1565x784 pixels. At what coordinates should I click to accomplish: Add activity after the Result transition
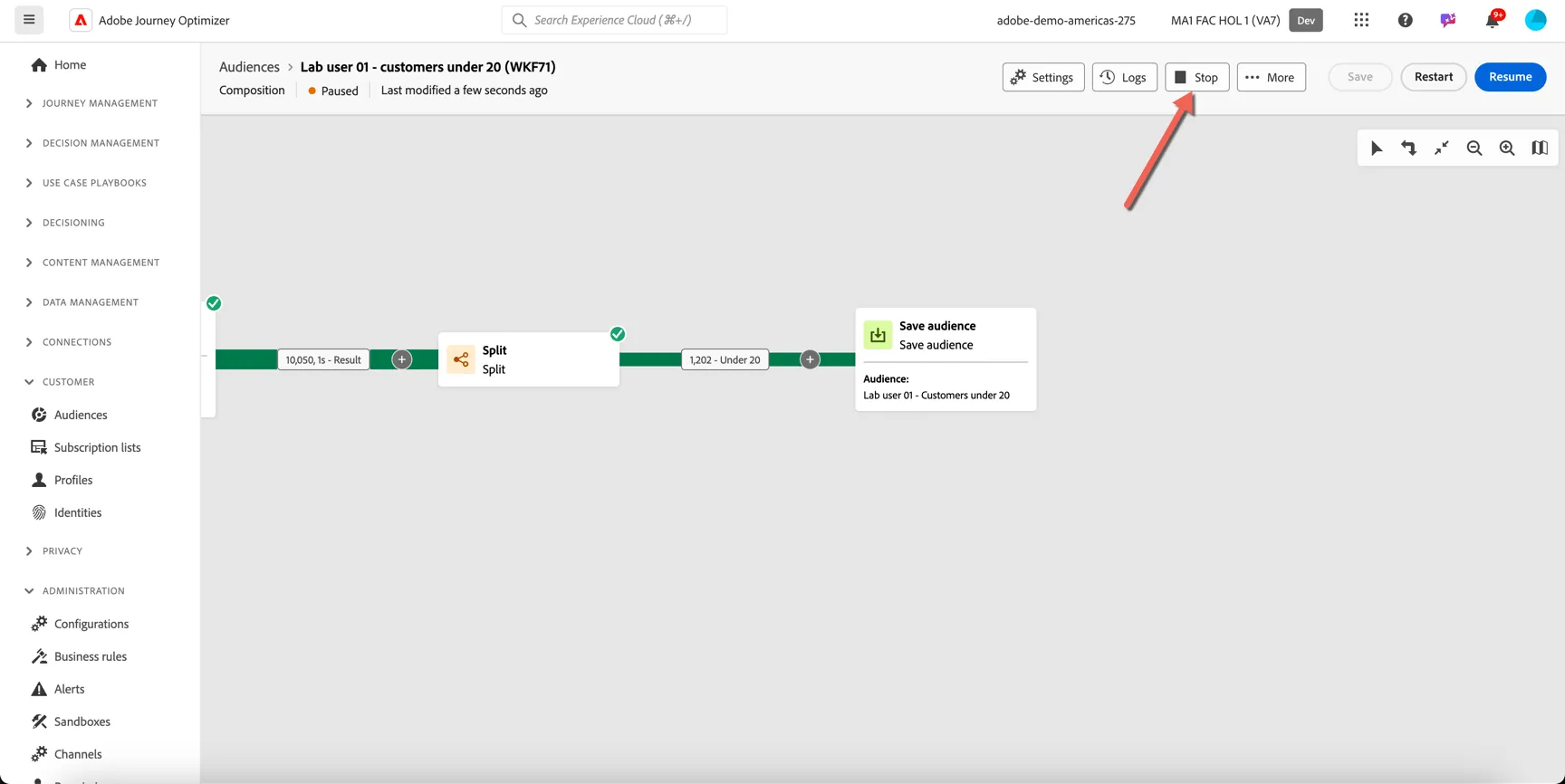[402, 359]
